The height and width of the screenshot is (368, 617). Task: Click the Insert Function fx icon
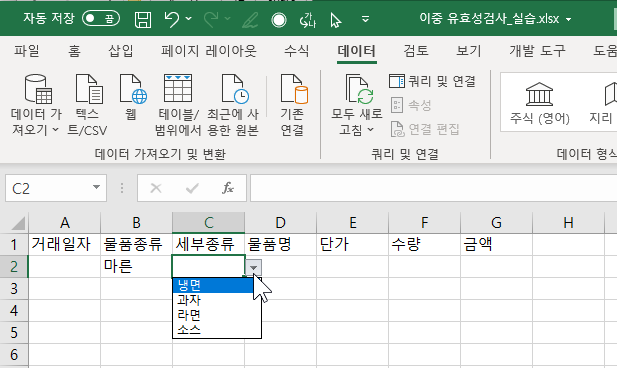pos(228,188)
